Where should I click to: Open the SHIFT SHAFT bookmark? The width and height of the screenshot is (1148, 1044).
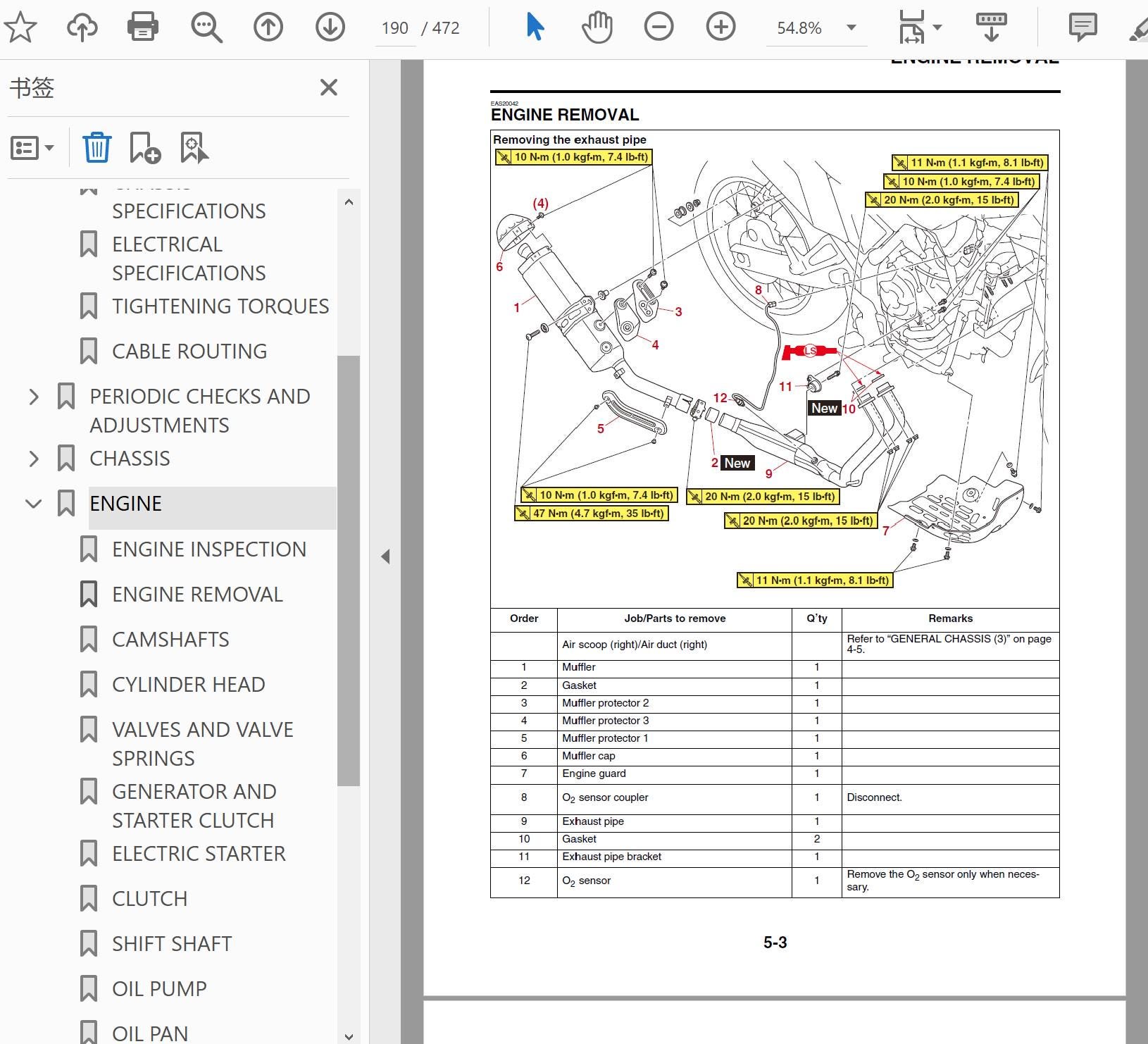click(172, 943)
